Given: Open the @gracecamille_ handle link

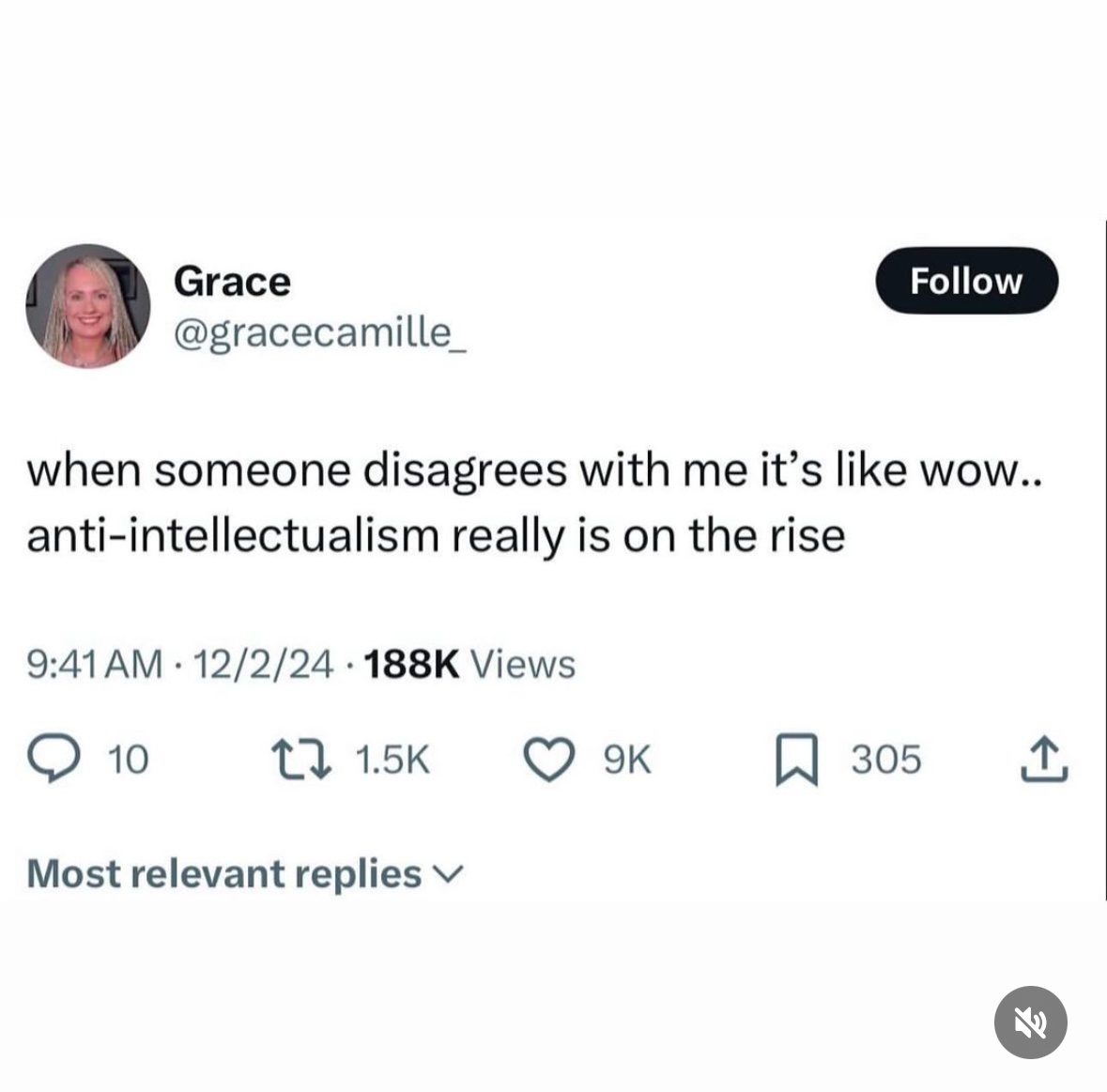Looking at the screenshot, I should click(319, 331).
